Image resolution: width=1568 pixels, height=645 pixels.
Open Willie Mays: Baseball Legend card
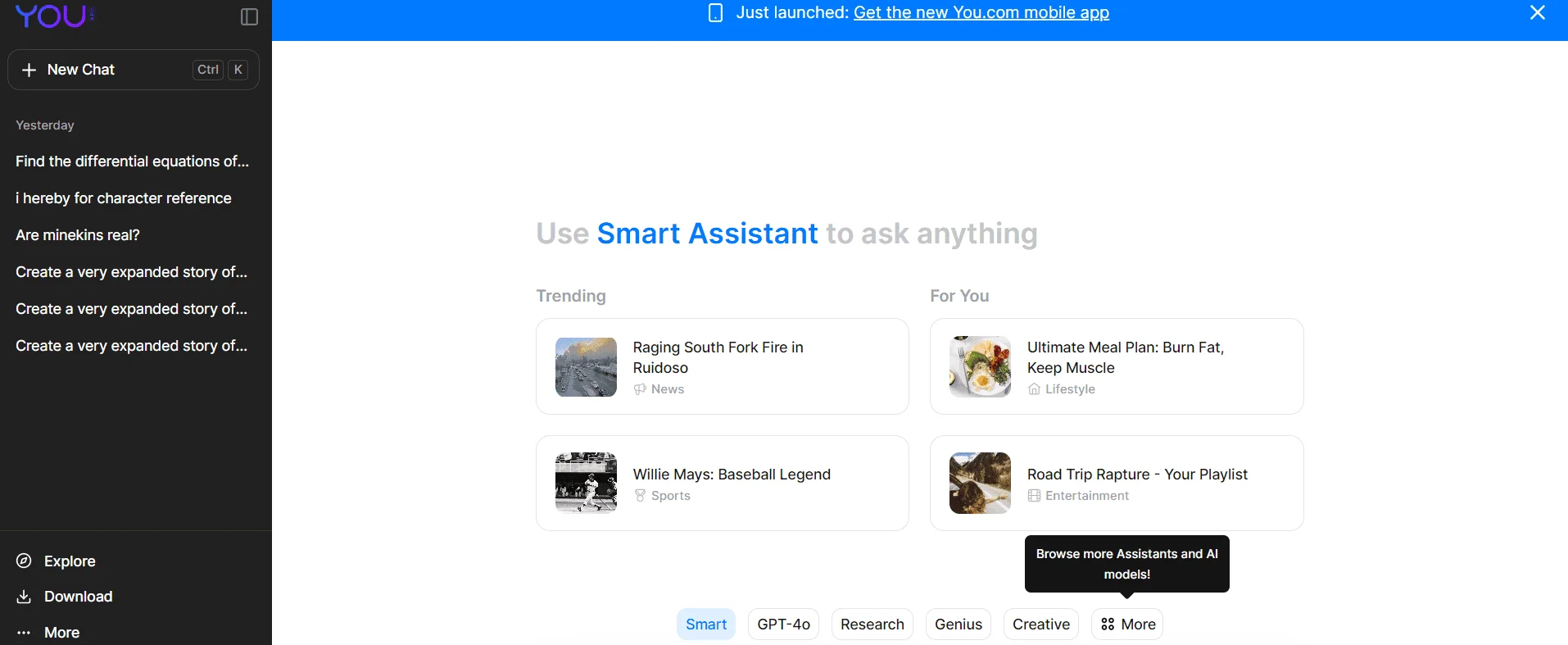click(x=723, y=484)
